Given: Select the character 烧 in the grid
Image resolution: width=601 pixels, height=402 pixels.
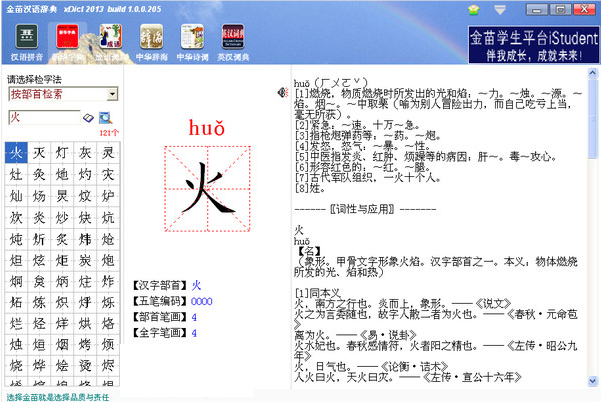Looking at the screenshot, I should click(x=16, y=366).
